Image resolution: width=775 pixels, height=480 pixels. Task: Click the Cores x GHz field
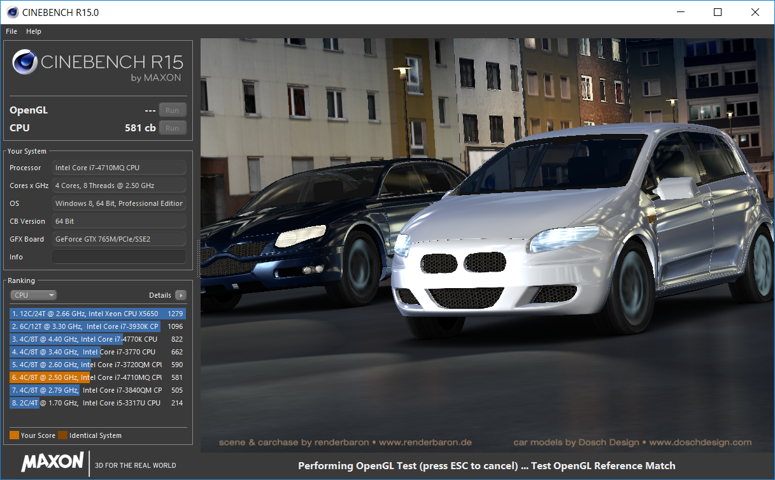tap(119, 185)
